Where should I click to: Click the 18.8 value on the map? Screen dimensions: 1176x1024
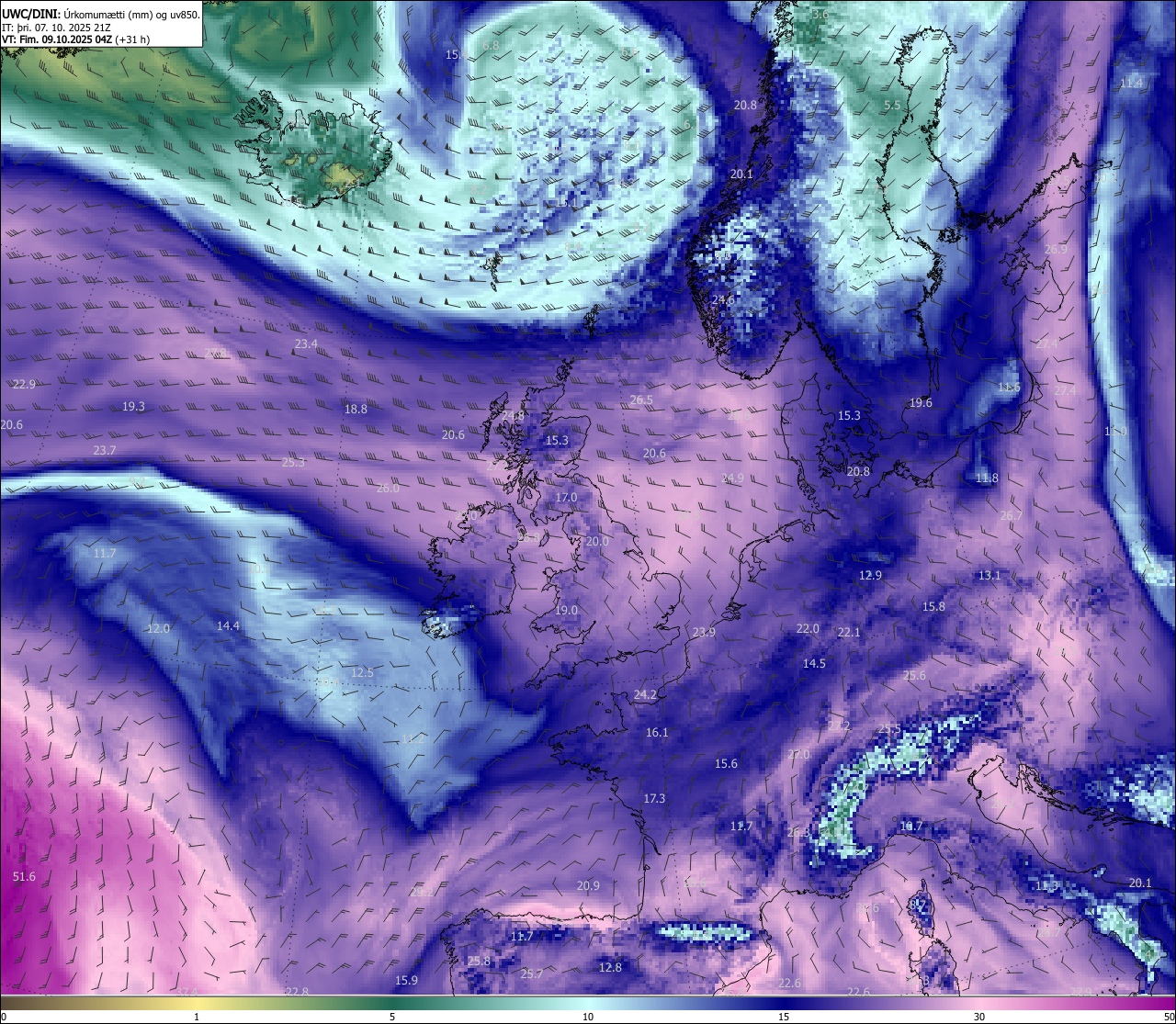[x=356, y=409]
